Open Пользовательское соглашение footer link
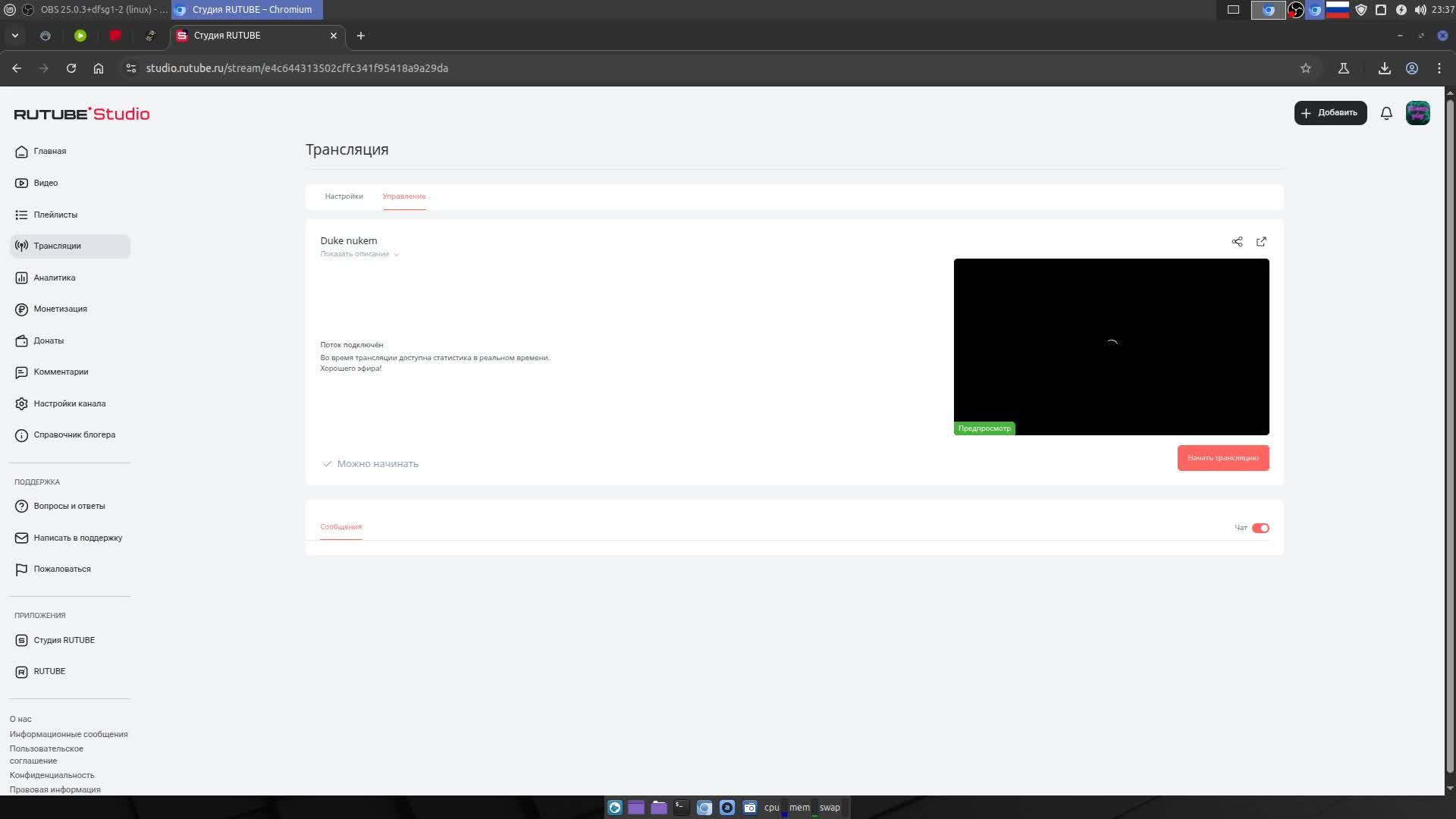The width and height of the screenshot is (1456, 819). point(46,755)
